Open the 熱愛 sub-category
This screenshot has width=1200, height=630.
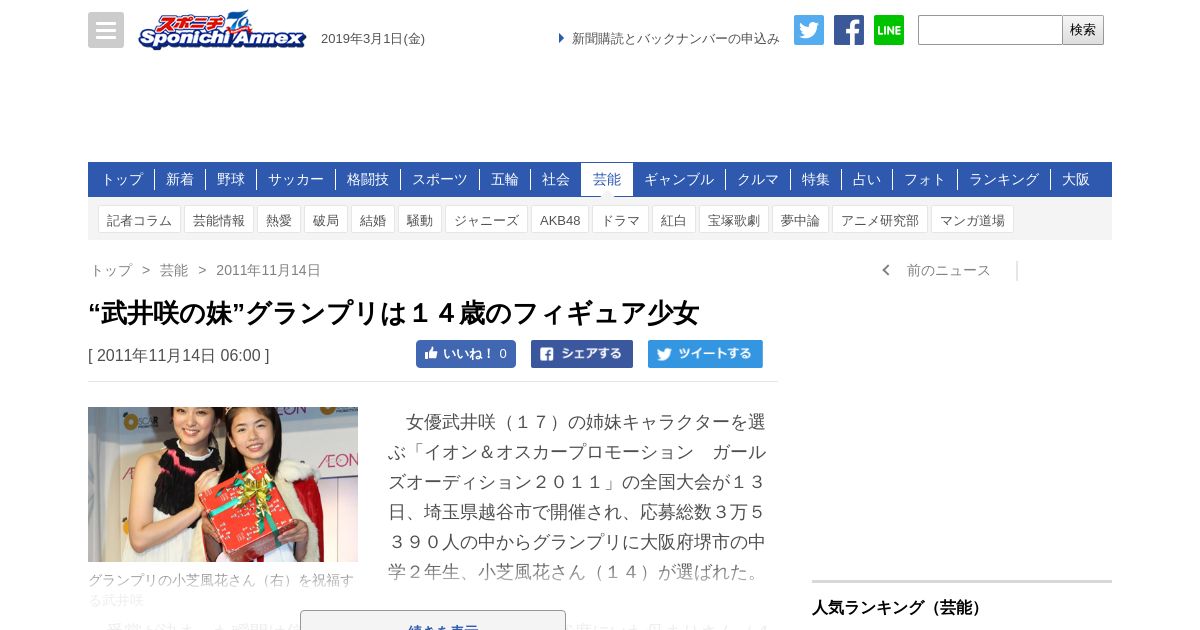279,220
